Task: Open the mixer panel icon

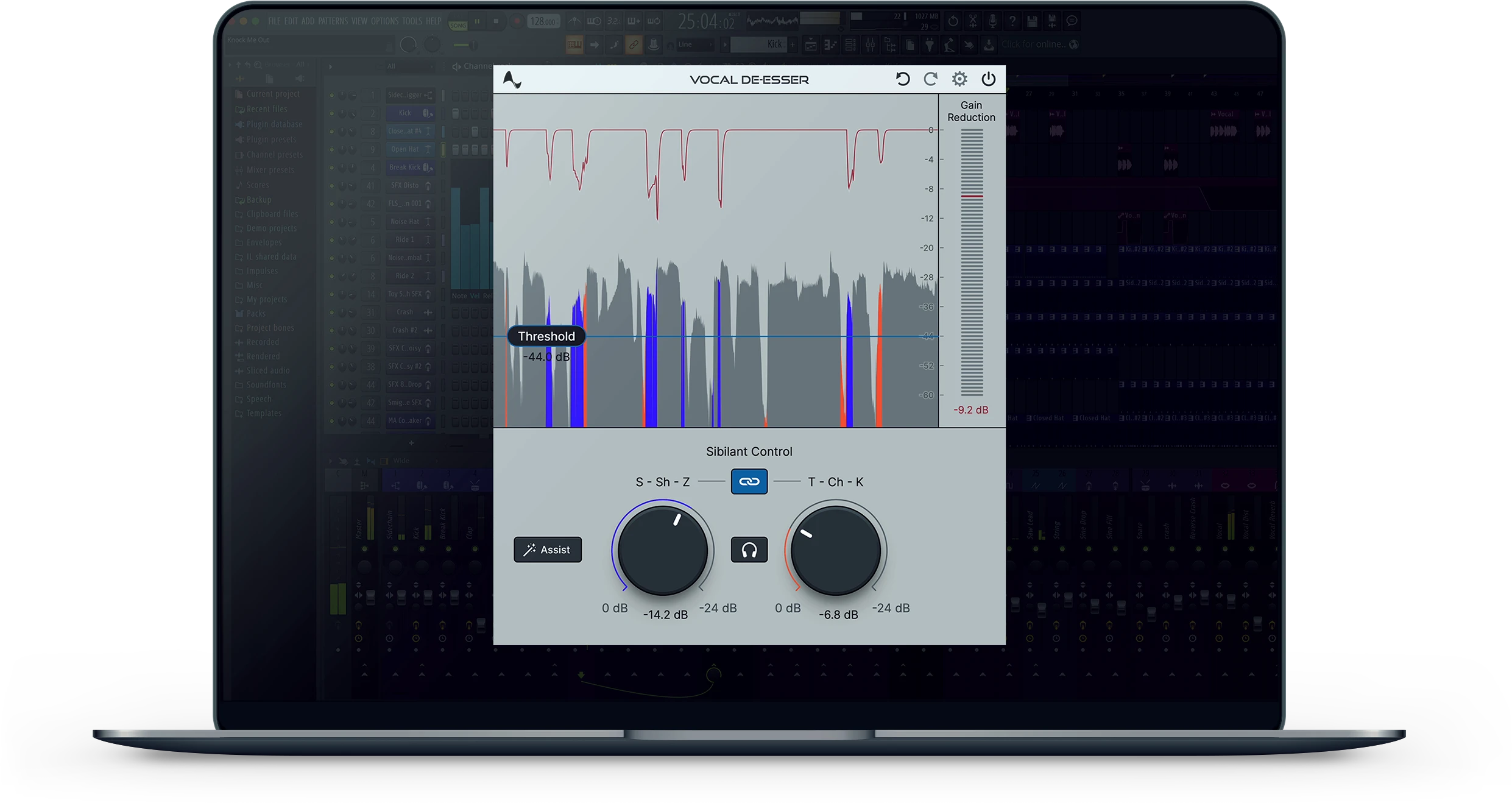Action: pos(871,44)
